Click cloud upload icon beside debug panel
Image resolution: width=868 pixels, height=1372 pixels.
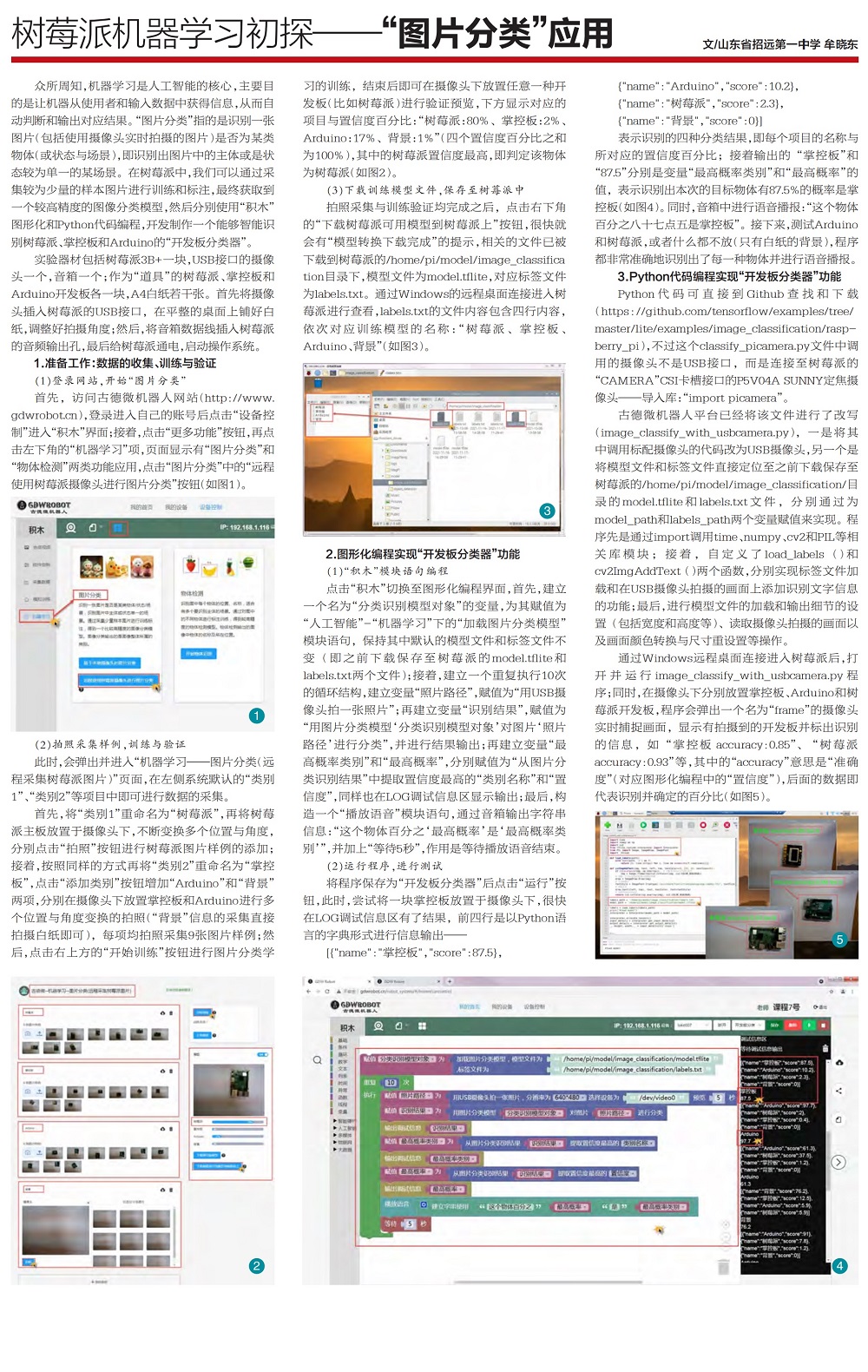pos(839,1062)
